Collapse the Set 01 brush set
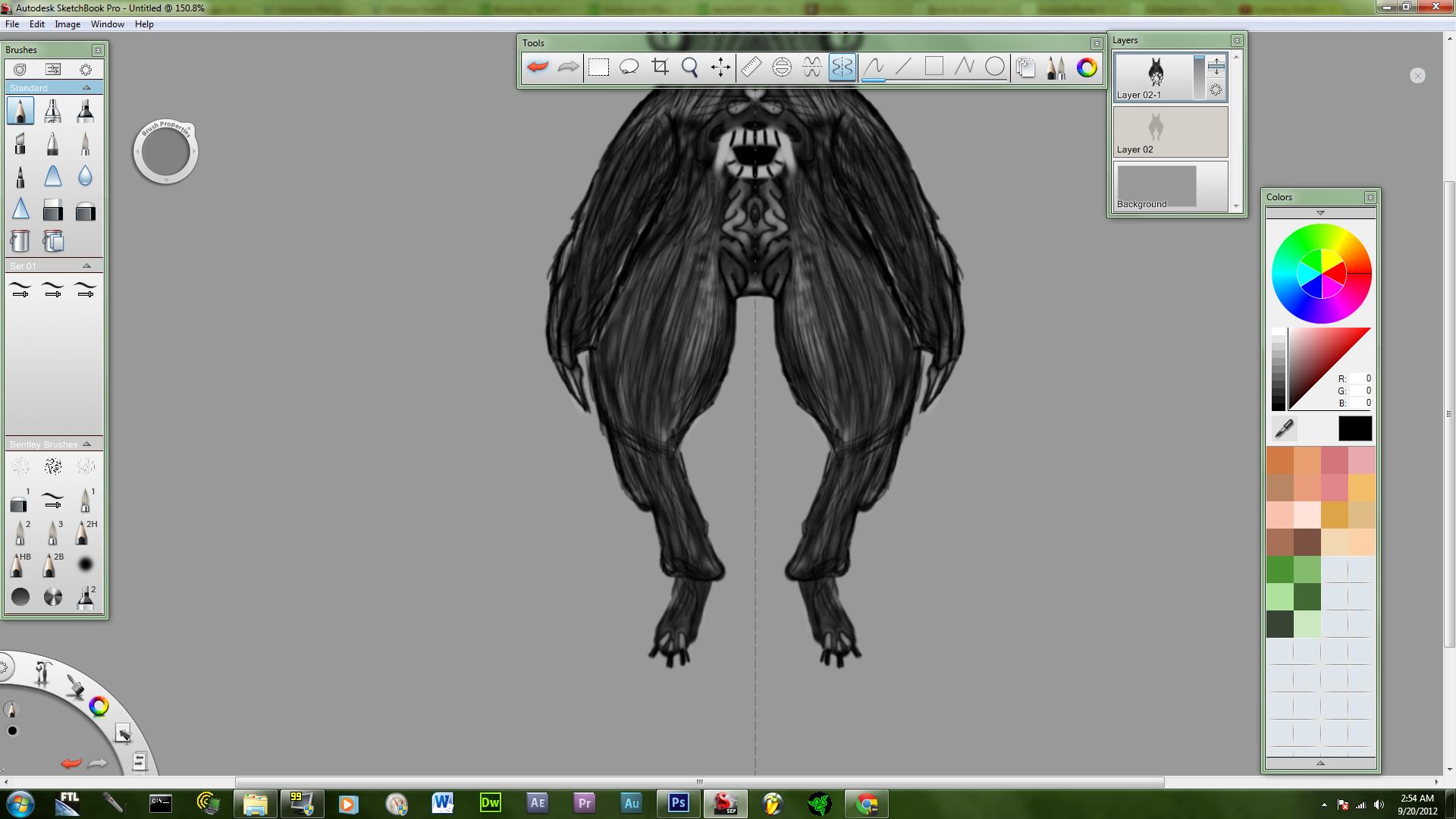The image size is (1456, 819). pyautogui.click(x=86, y=266)
